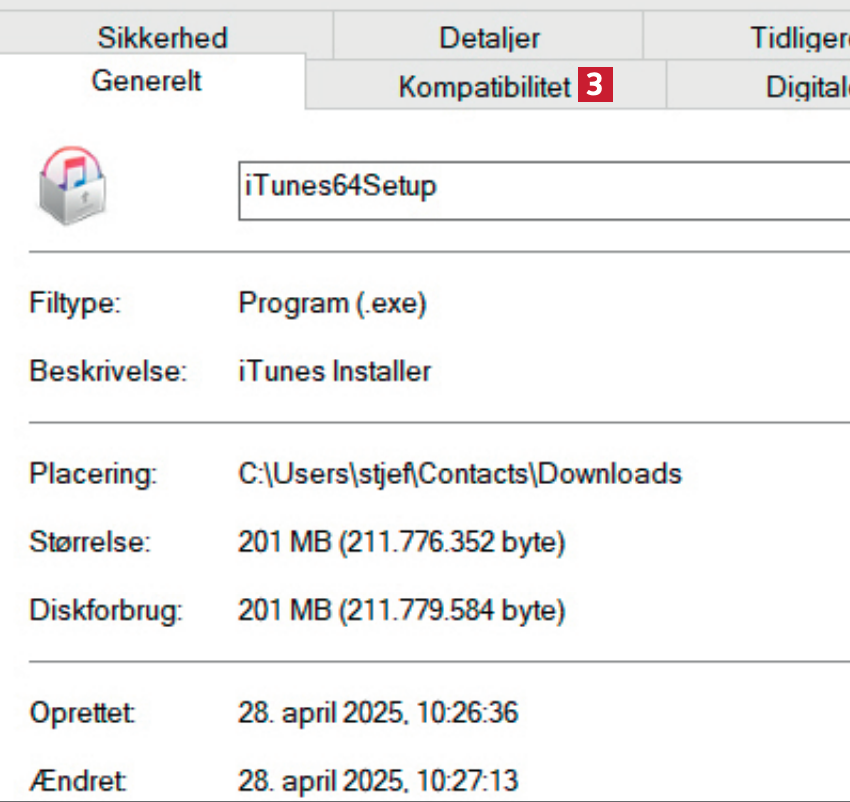The image size is (850, 802).
Task: Click the 211.776.352 byte size value
Action: coord(401,543)
